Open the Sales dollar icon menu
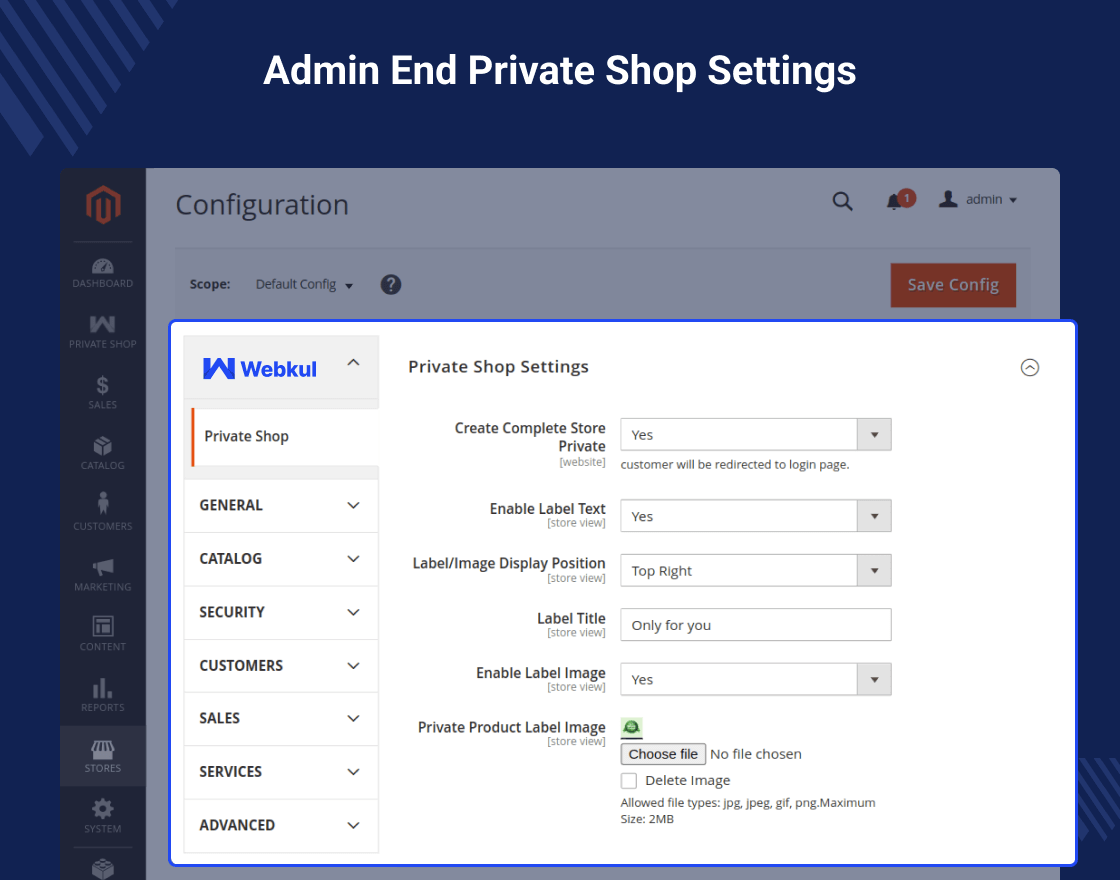 [x=102, y=393]
